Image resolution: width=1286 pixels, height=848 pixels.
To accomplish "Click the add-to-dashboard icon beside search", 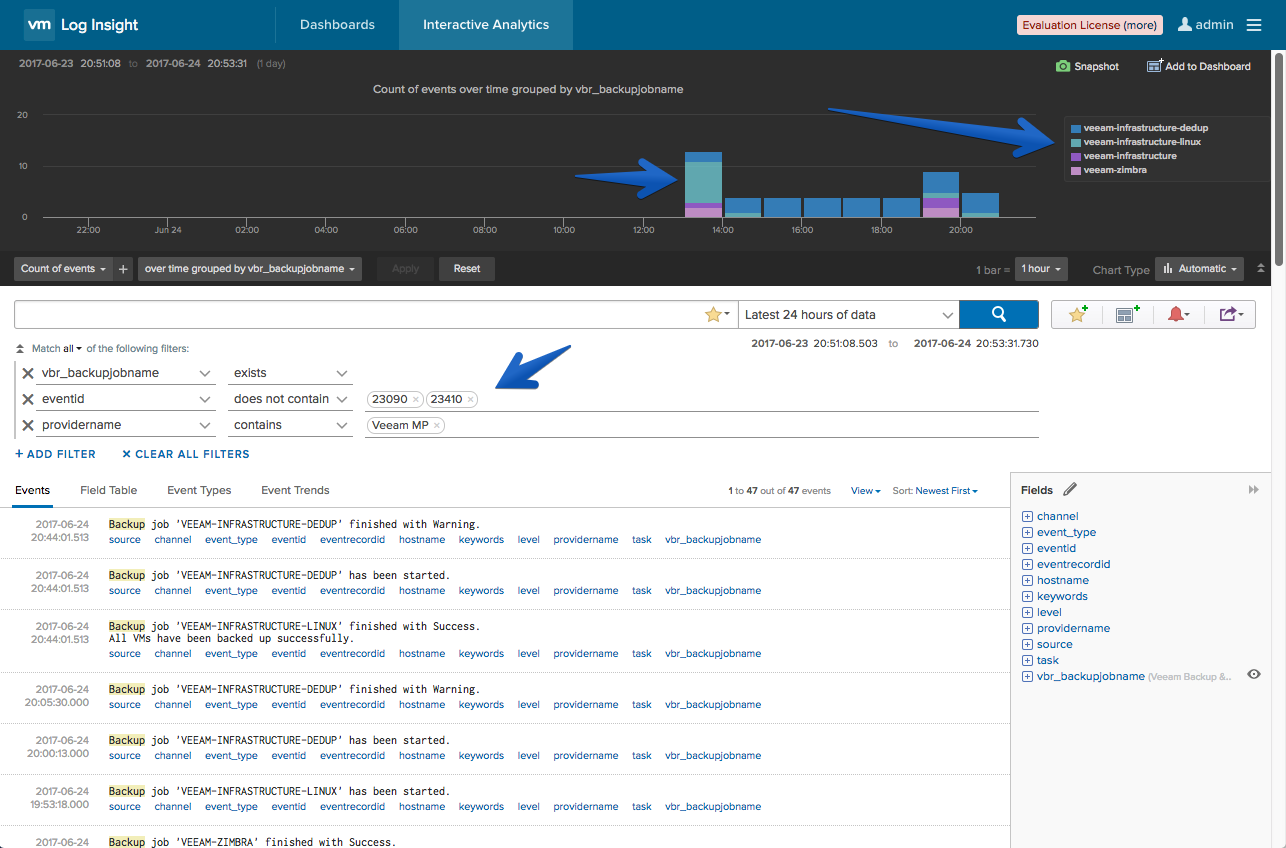I will pyautogui.click(x=1128, y=314).
